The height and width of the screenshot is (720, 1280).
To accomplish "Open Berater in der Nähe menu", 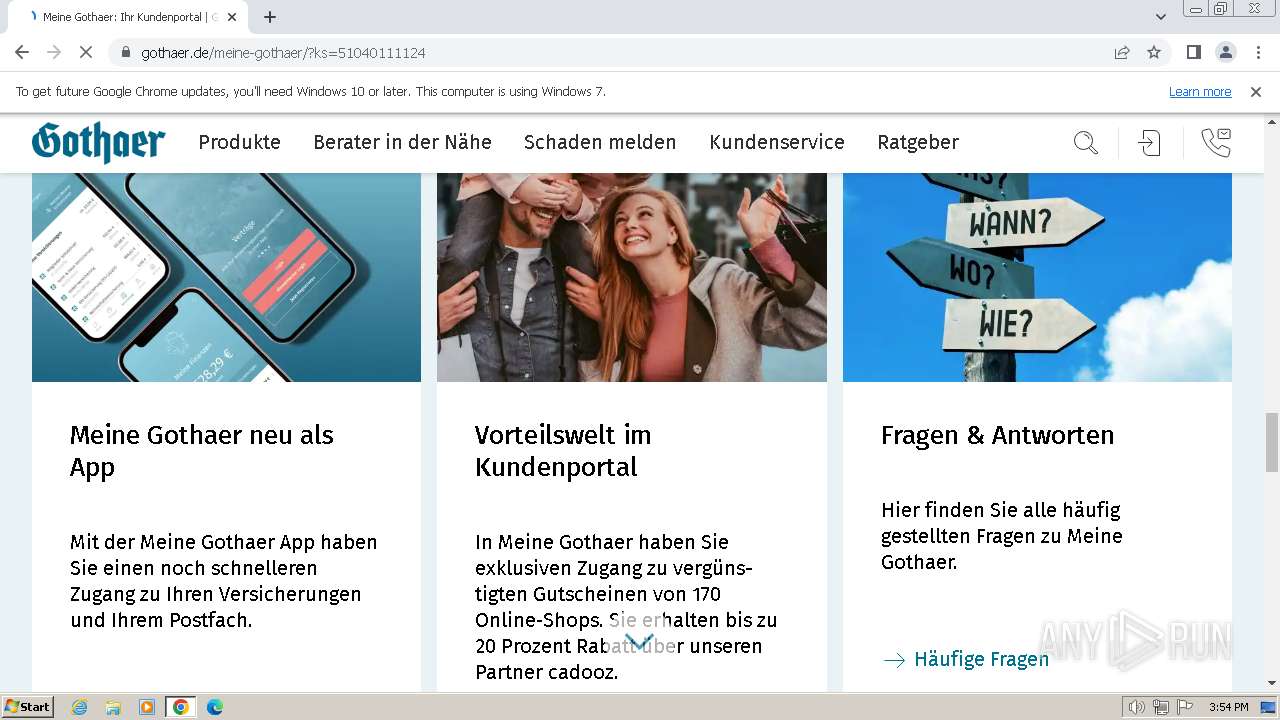I will 402,142.
